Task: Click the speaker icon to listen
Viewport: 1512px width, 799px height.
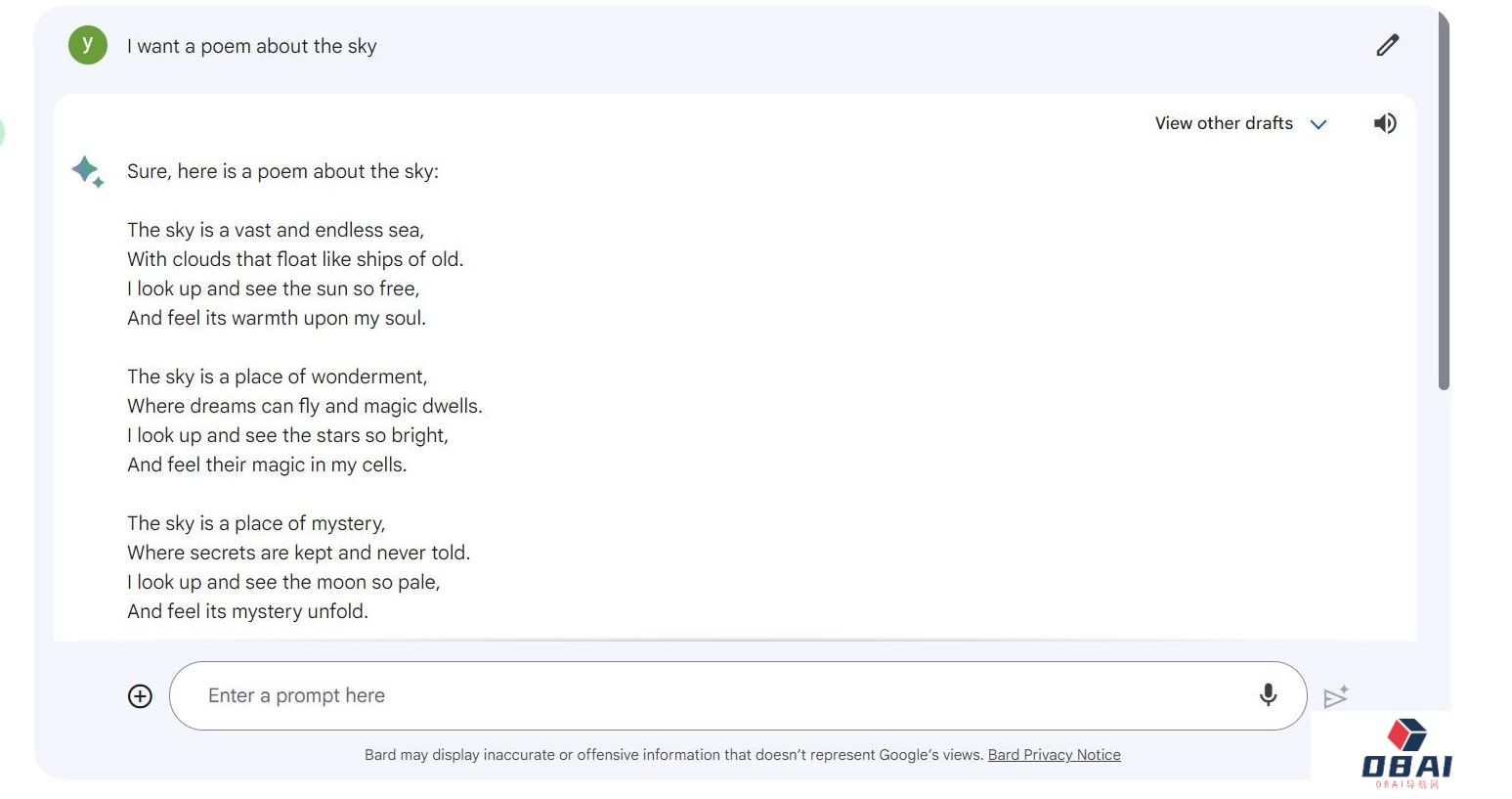Action: point(1384,123)
